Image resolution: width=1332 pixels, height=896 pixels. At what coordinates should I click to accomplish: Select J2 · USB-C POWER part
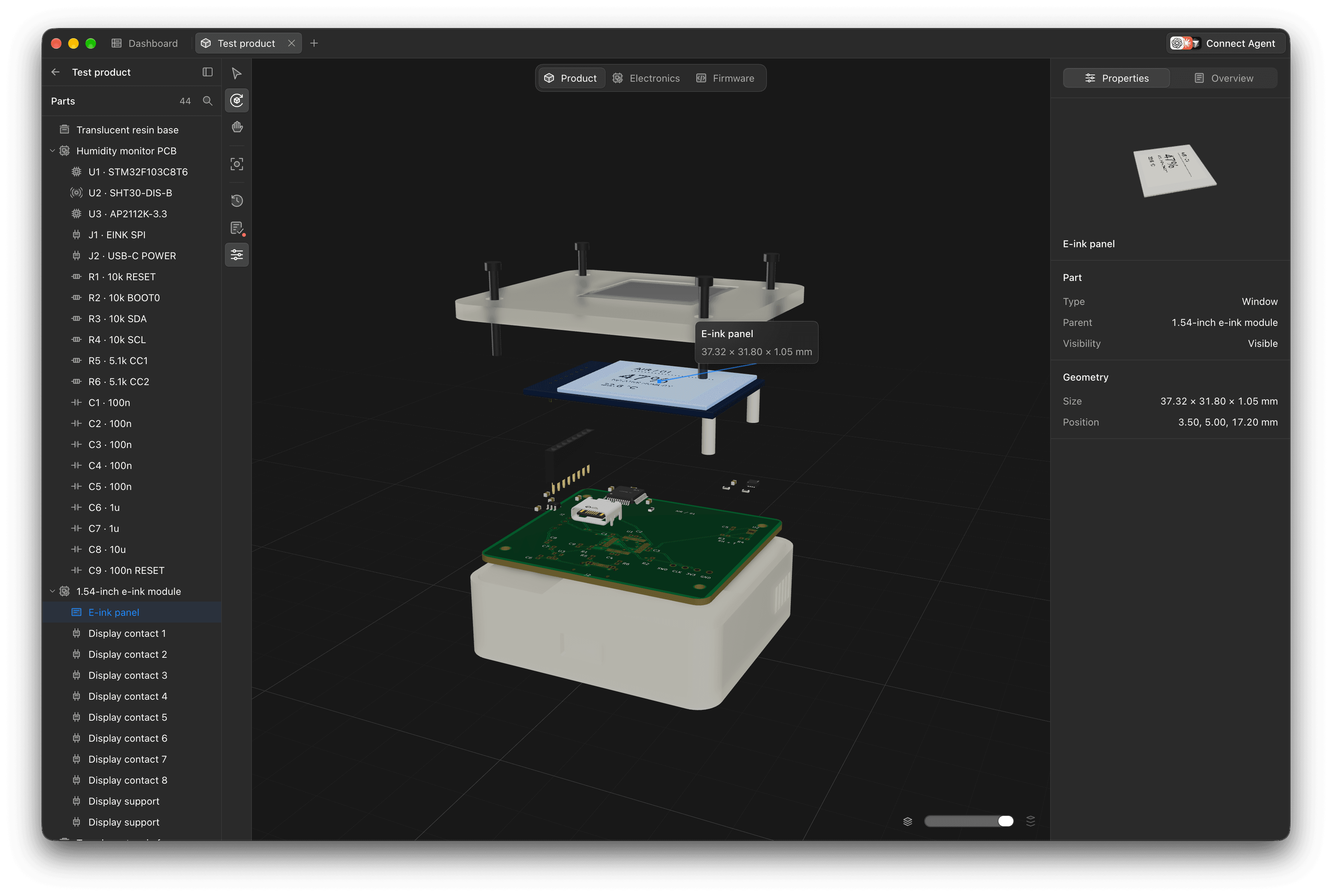(x=132, y=256)
